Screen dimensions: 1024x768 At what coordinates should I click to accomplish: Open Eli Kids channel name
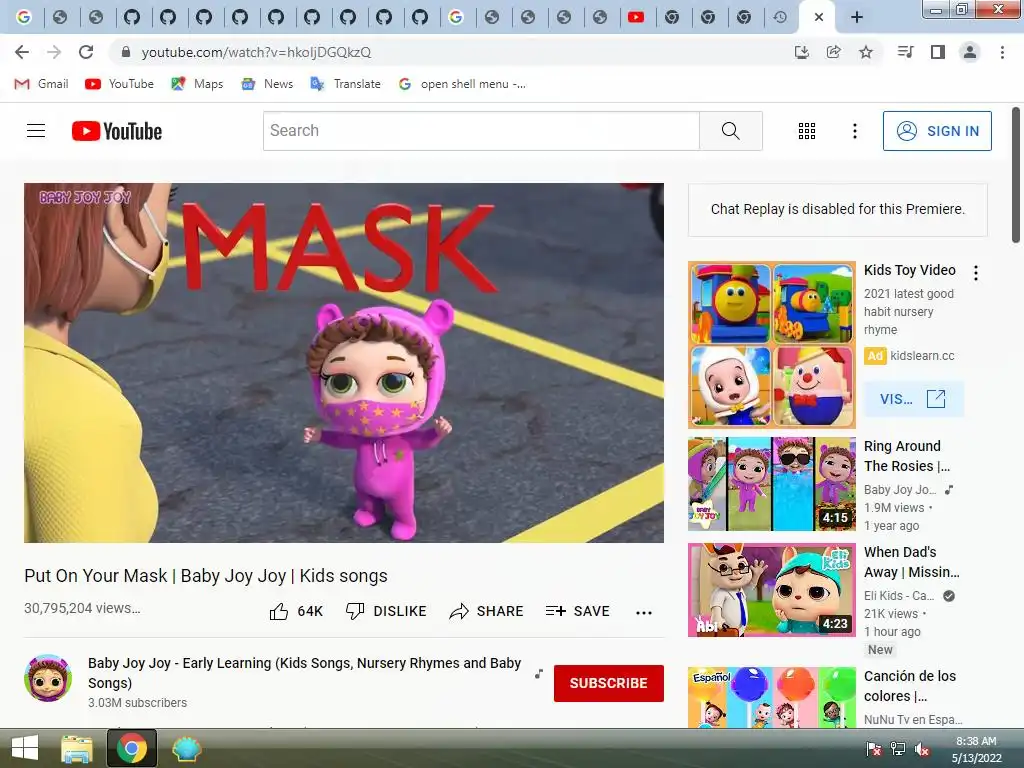pos(899,596)
